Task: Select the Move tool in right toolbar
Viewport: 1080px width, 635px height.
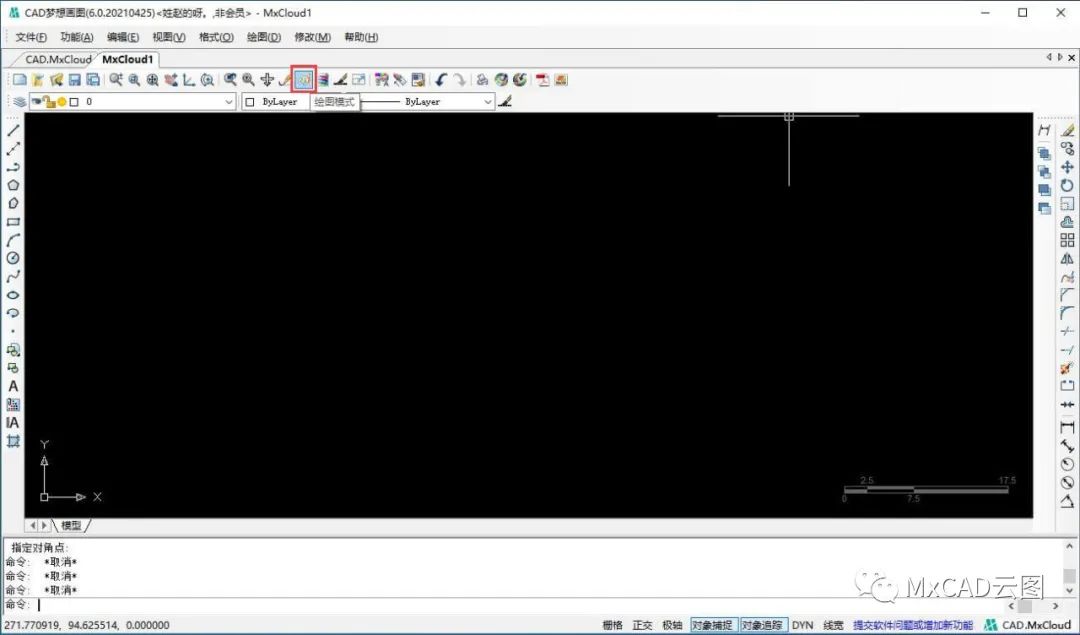Action: coord(1067,167)
